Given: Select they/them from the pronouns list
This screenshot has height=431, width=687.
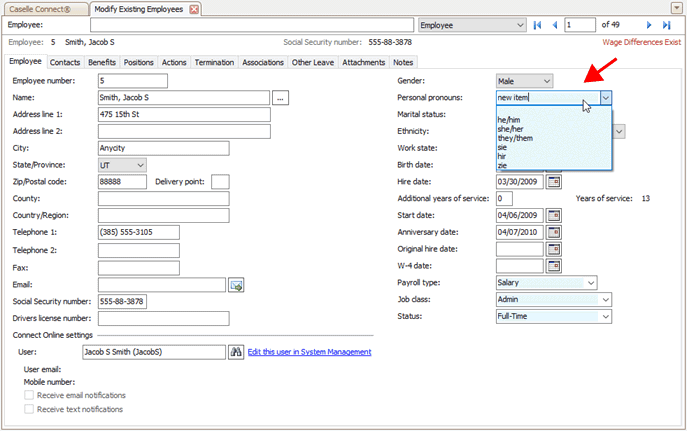Looking at the screenshot, I should 516,136.
